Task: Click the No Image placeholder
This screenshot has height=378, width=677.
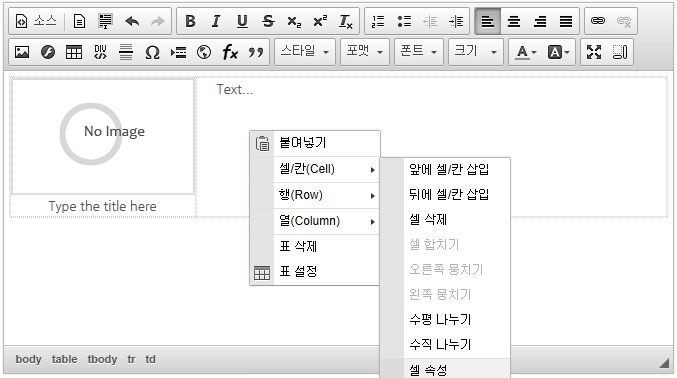Action: point(103,136)
